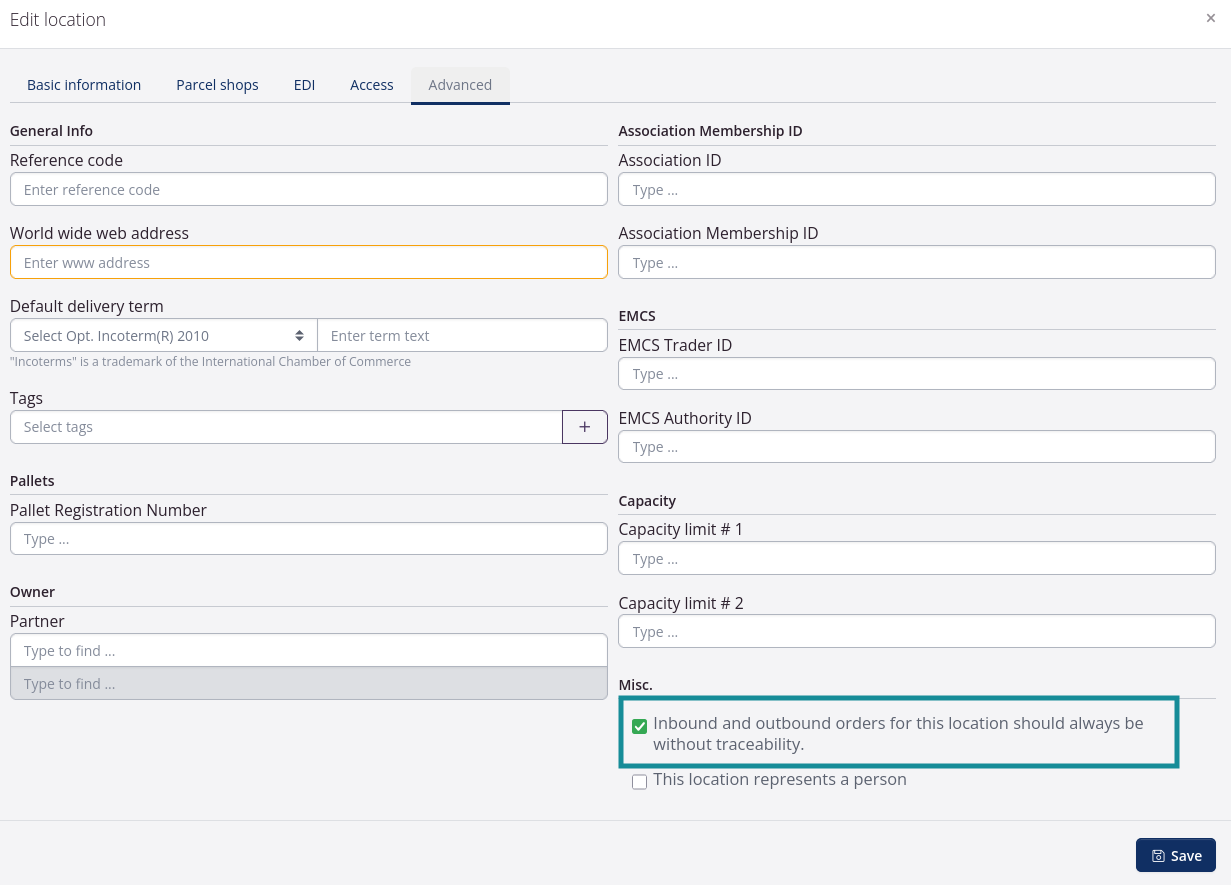This screenshot has width=1231, height=885.
Task: Click the plus icon next to Select tags
Action: click(x=584, y=427)
